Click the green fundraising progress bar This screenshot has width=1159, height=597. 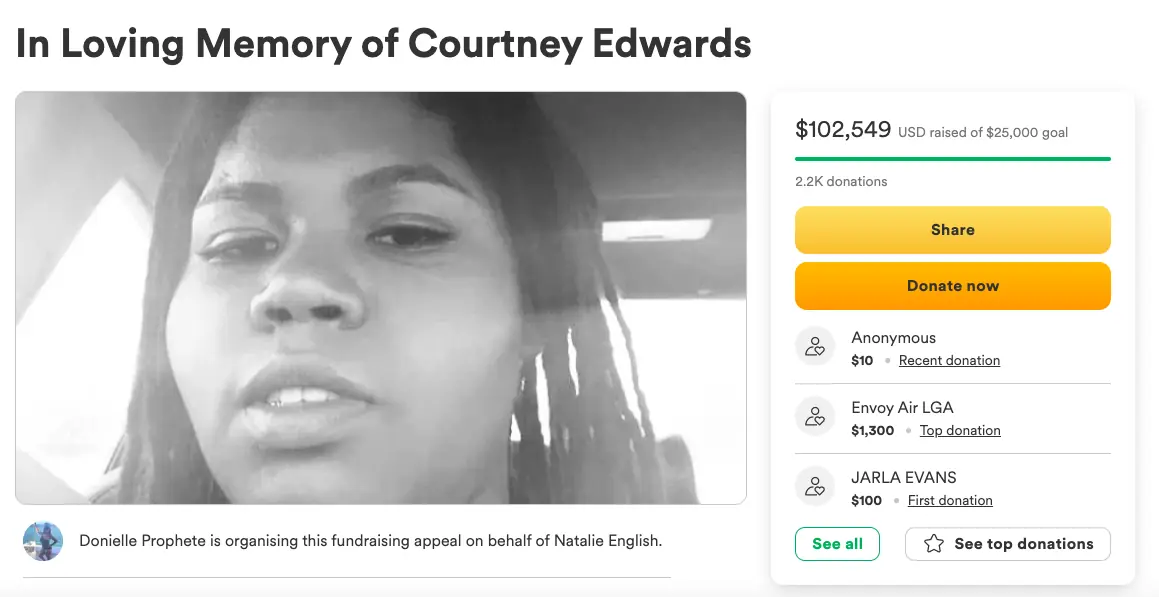click(x=952, y=158)
